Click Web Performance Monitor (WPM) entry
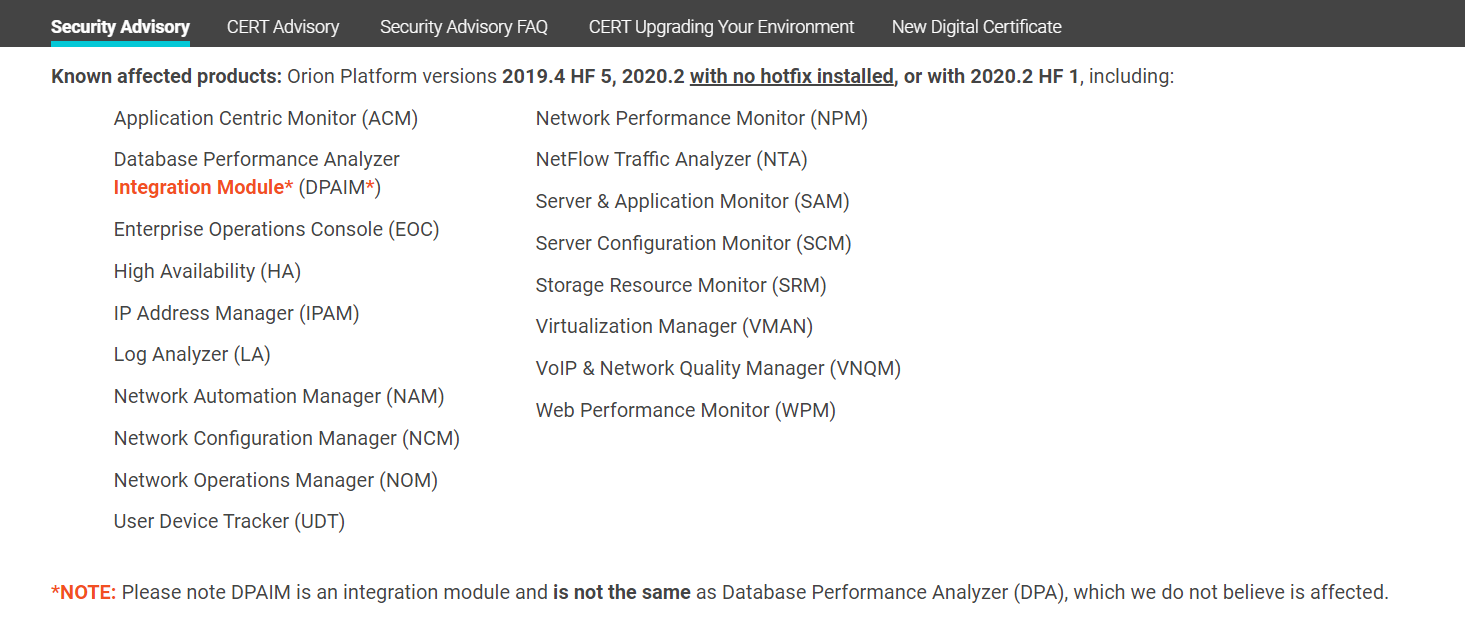This screenshot has width=1465, height=644. coord(685,410)
